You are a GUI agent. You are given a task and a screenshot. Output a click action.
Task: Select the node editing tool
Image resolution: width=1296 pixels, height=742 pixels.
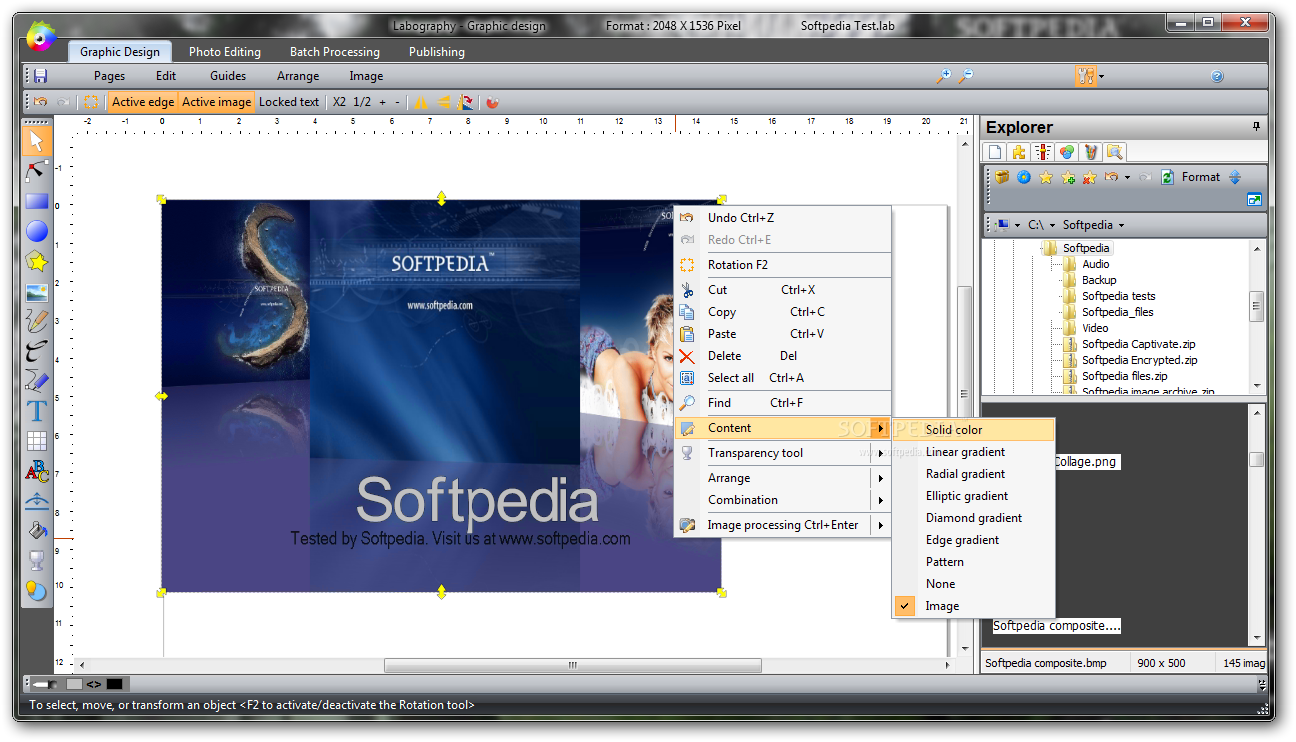37,171
